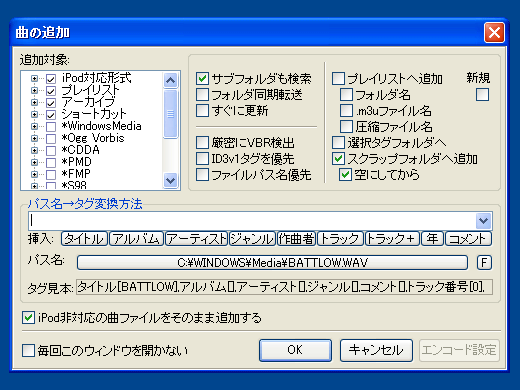
Task: Check the *FMP checkbox
Action: coord(51,175)
